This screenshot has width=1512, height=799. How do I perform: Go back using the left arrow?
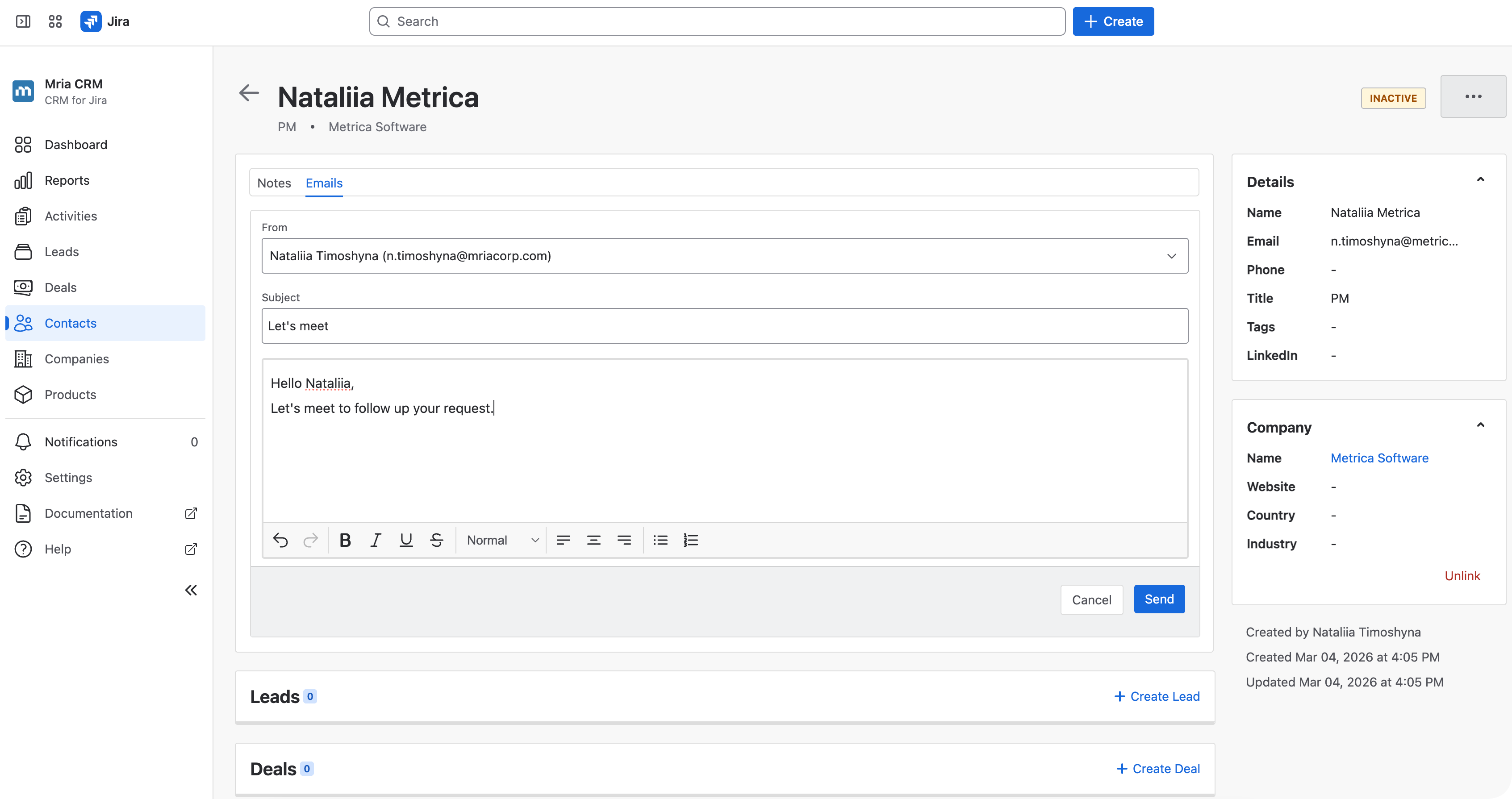(x=249, y=93)
